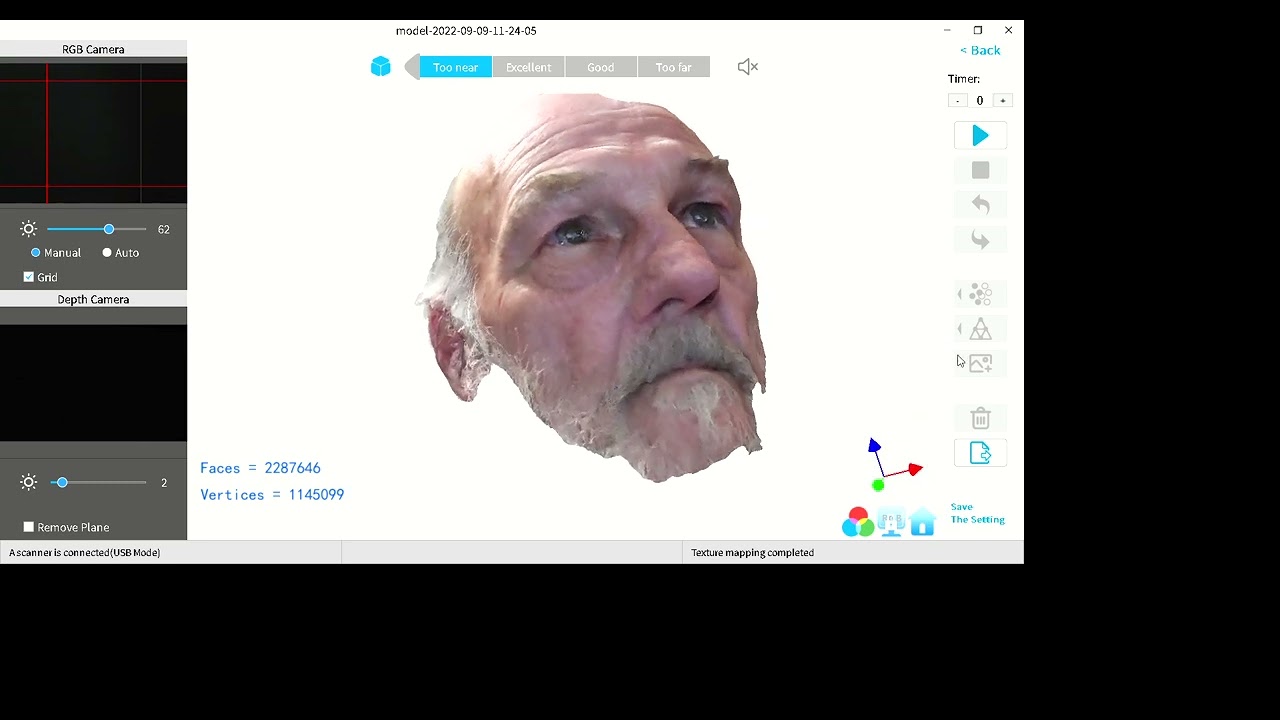Click the Faces = 2287646 text
This screenshot has height=720, width=1280.
tap(260, 468)
